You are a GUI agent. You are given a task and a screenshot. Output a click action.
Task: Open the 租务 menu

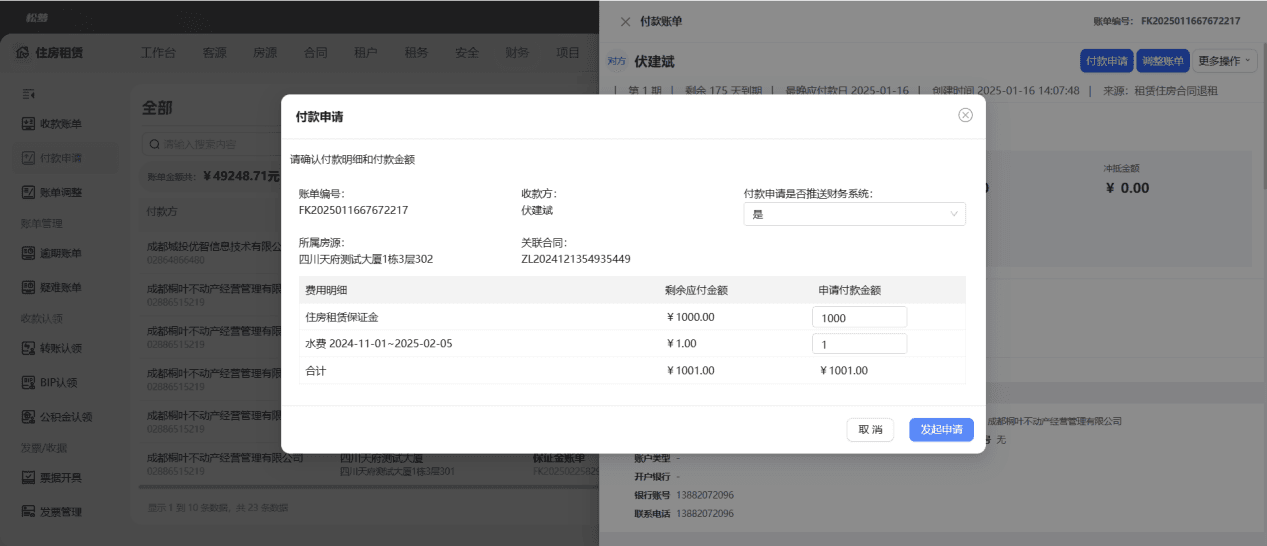[416, 53]
